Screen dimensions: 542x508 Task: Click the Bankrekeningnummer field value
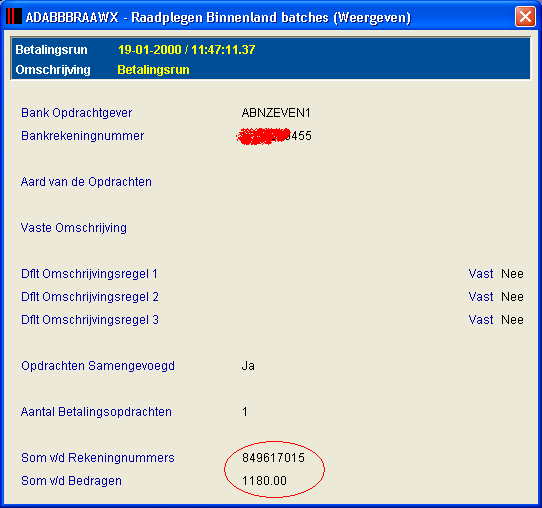tap(274, 136)
